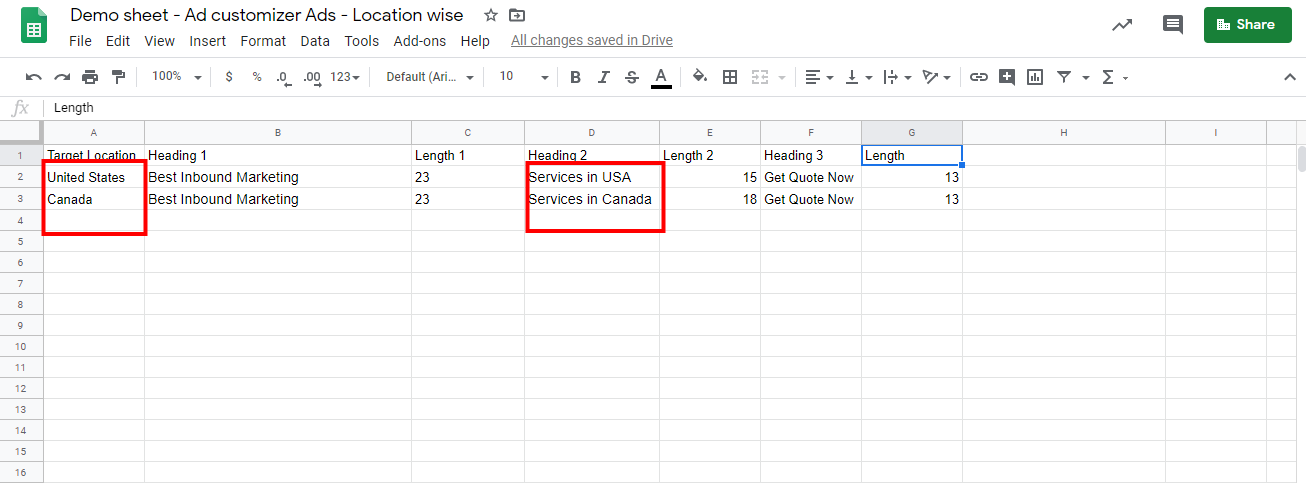Insert a link using chain icon
The height and width of the screenshot is (483, 1306).
coord(979,77)
